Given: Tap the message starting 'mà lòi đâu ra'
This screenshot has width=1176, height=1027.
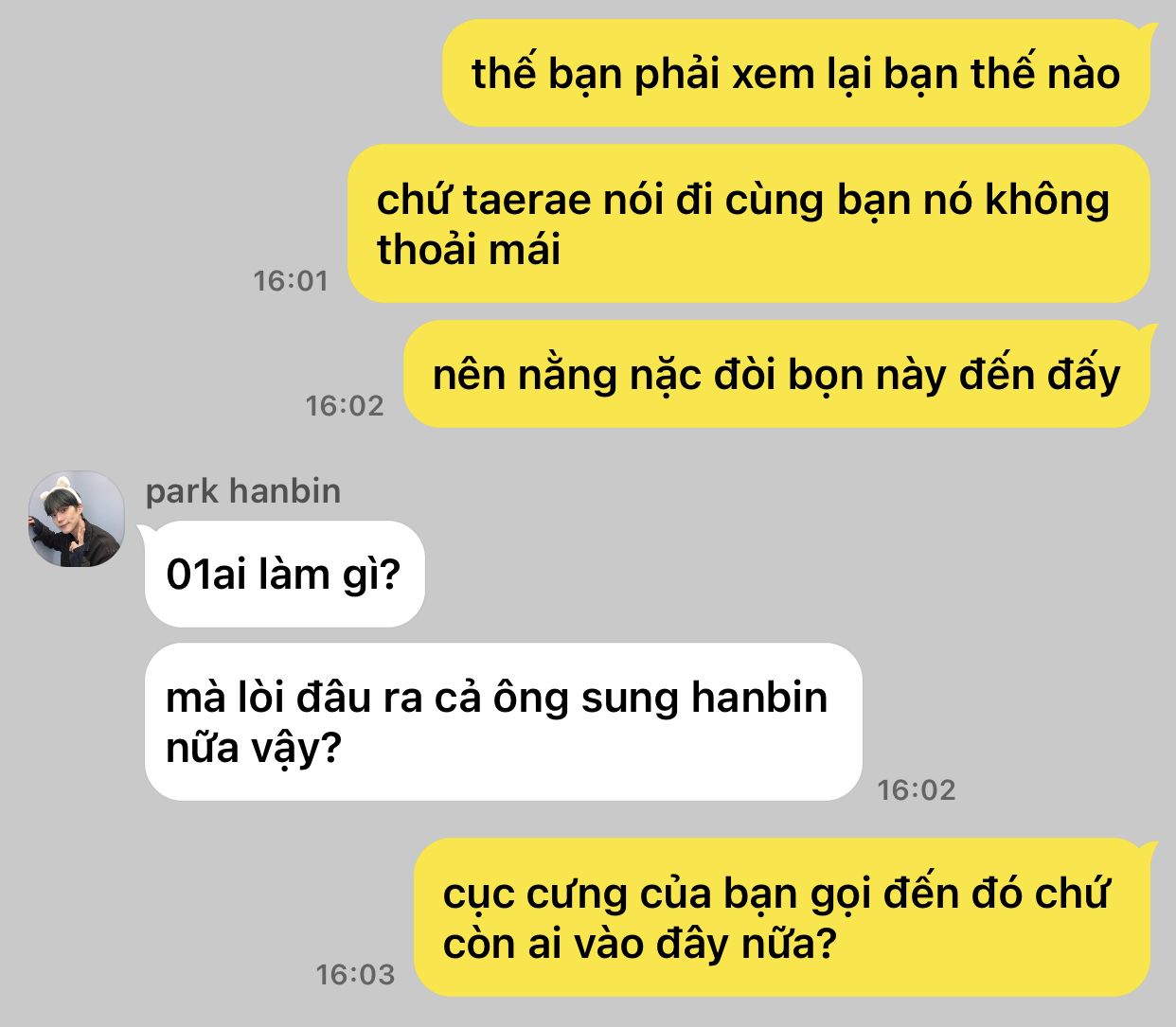Looking at the screenshot, I should point(503,721).
